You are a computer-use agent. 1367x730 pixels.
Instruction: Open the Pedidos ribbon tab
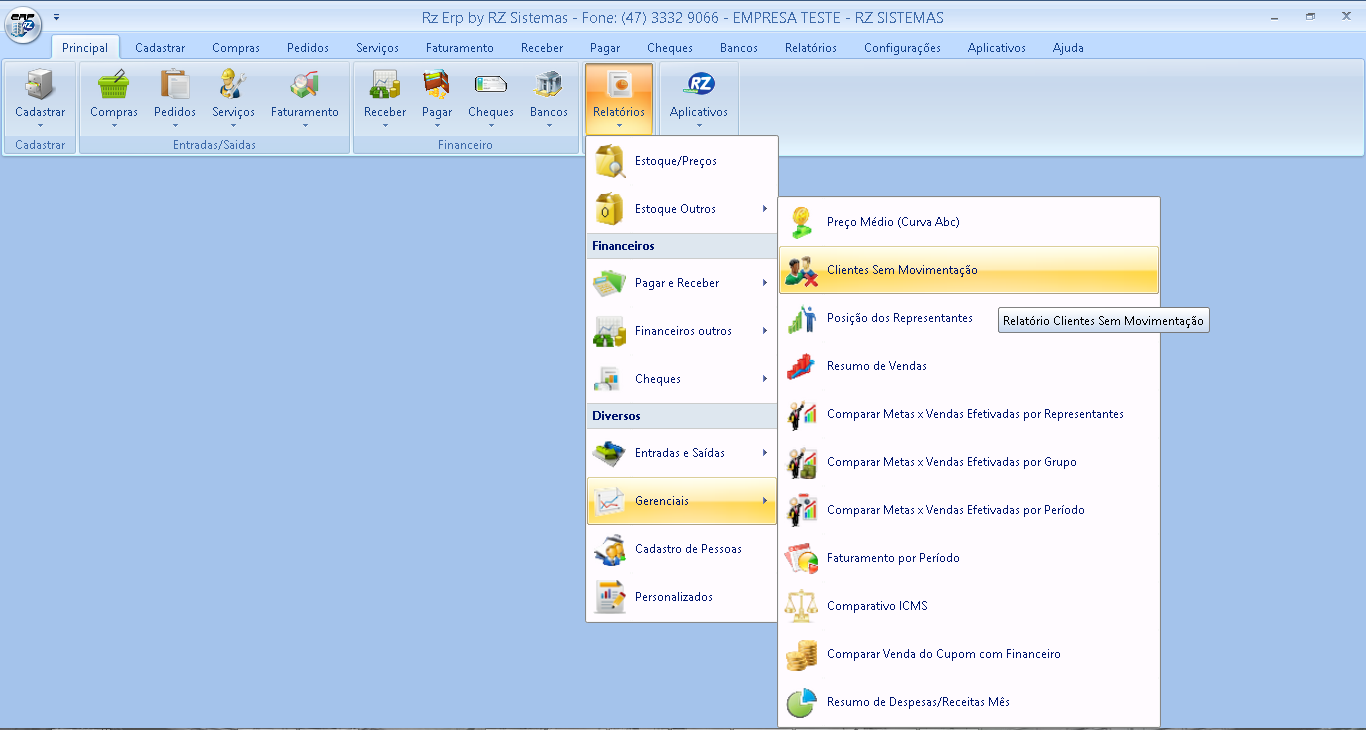308,48
